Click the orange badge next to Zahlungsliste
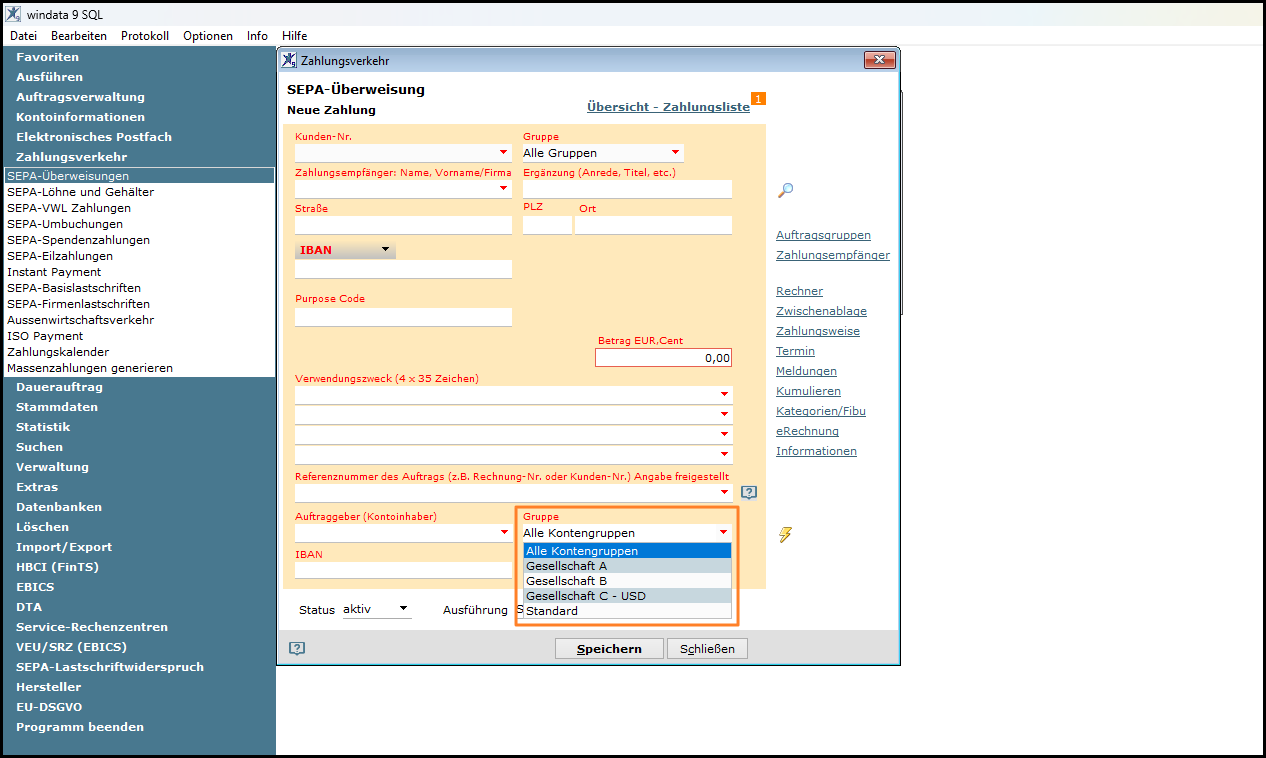1266x758 pixels. (x=758, y=98)
